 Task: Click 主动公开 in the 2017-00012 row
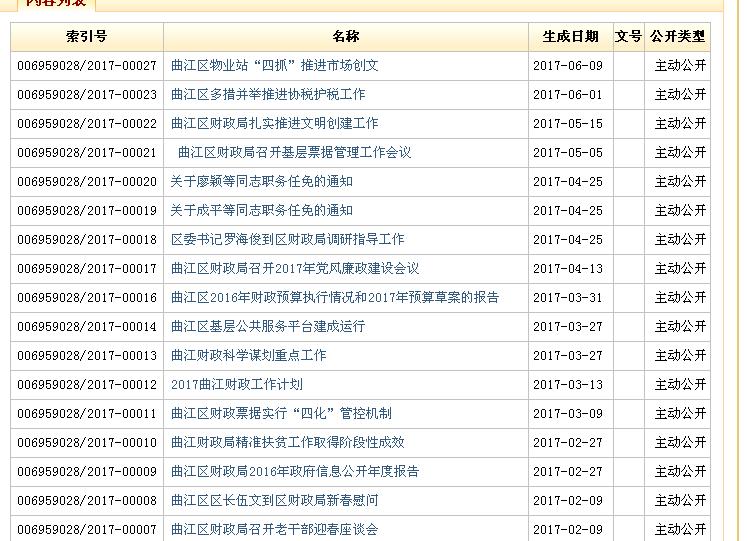680,385
